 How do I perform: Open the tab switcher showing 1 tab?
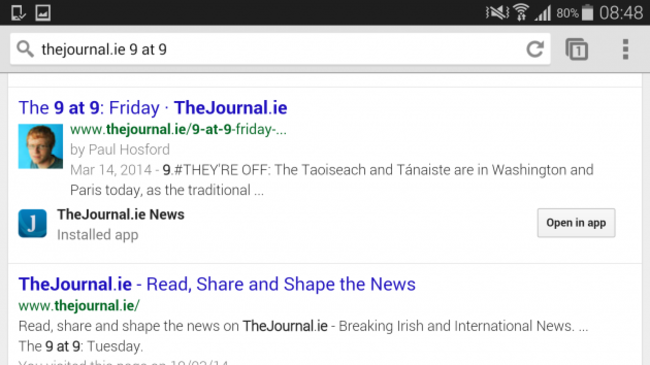tap(577, 49)
